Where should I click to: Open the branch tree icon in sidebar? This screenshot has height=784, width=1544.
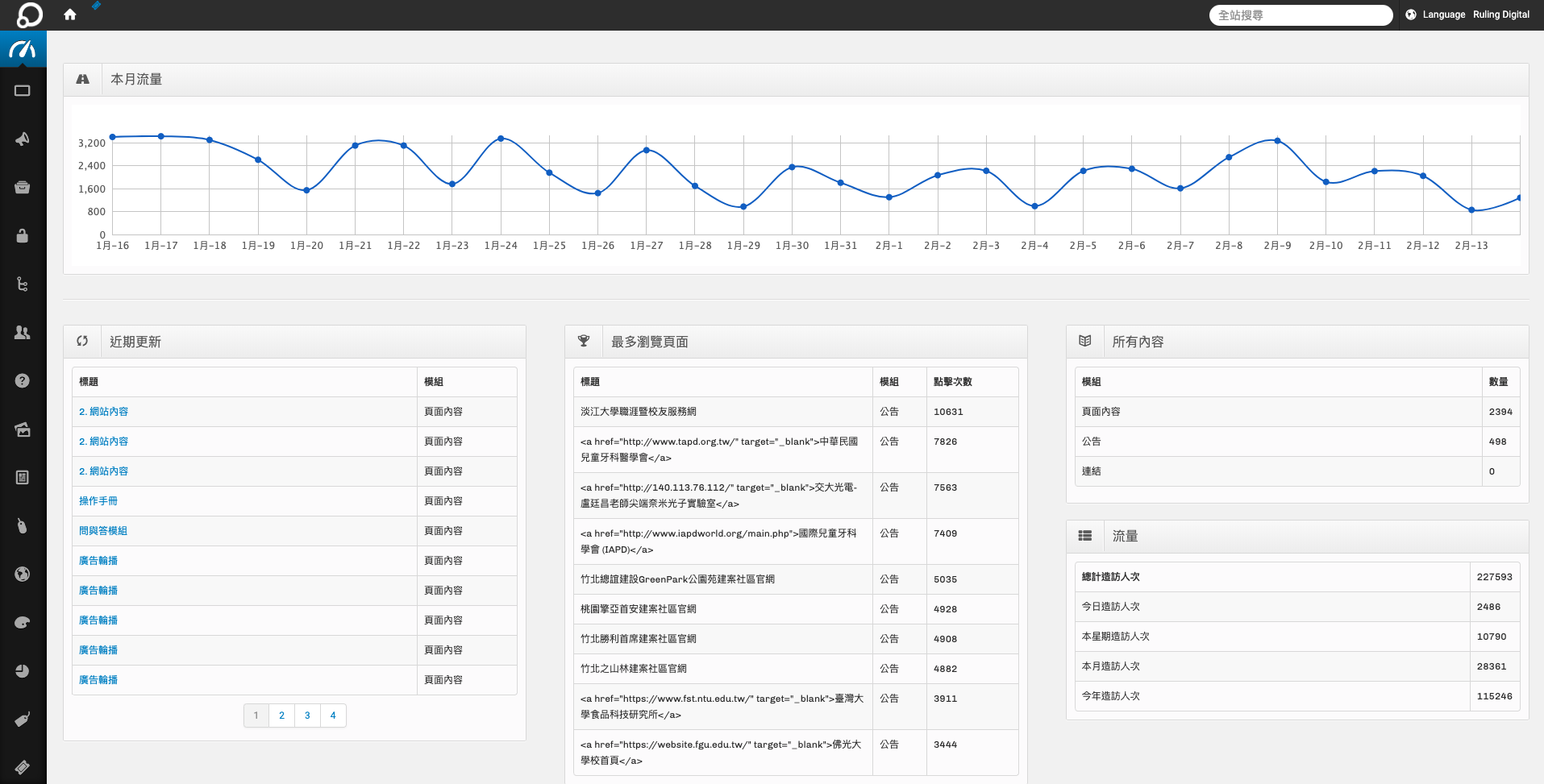(x=23, y=284)
